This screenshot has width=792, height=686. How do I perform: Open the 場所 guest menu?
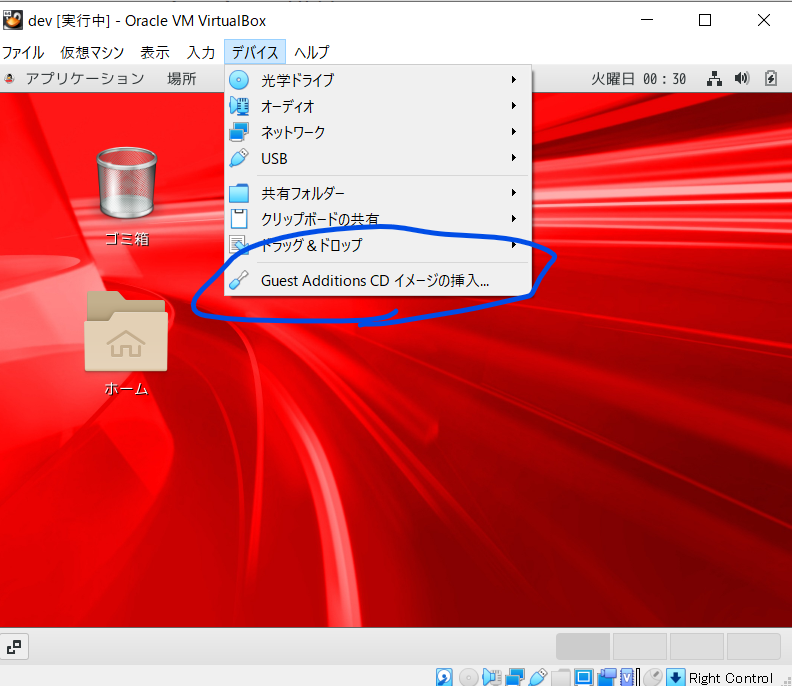182,78
